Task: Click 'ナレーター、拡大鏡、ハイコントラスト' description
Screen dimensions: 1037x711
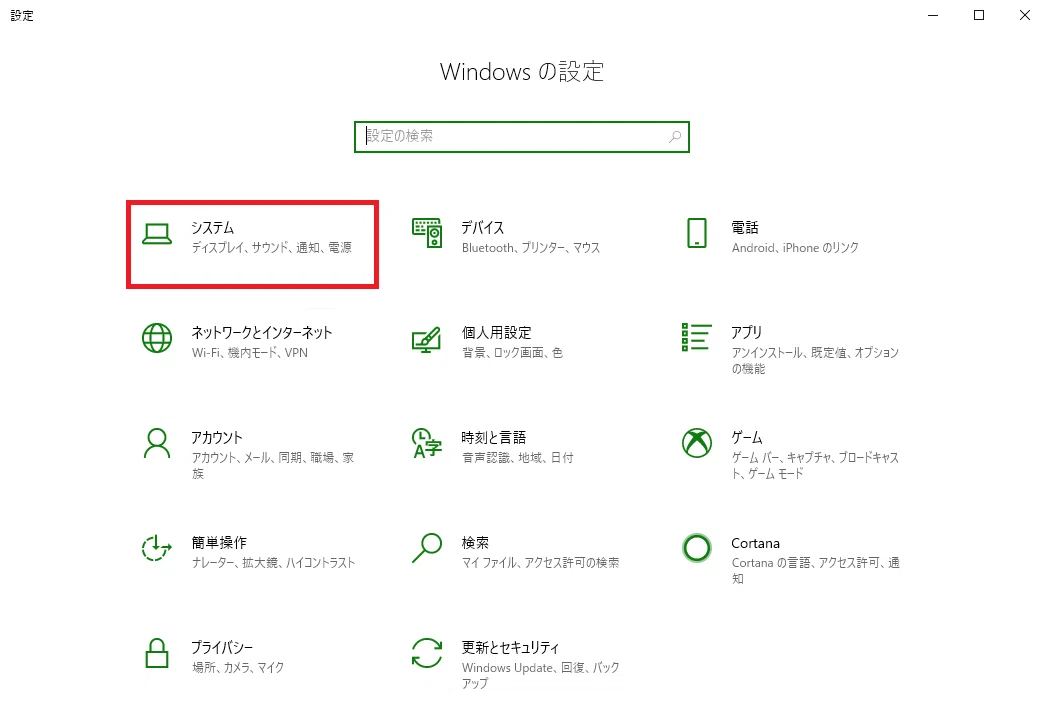Action: (274, 563)
